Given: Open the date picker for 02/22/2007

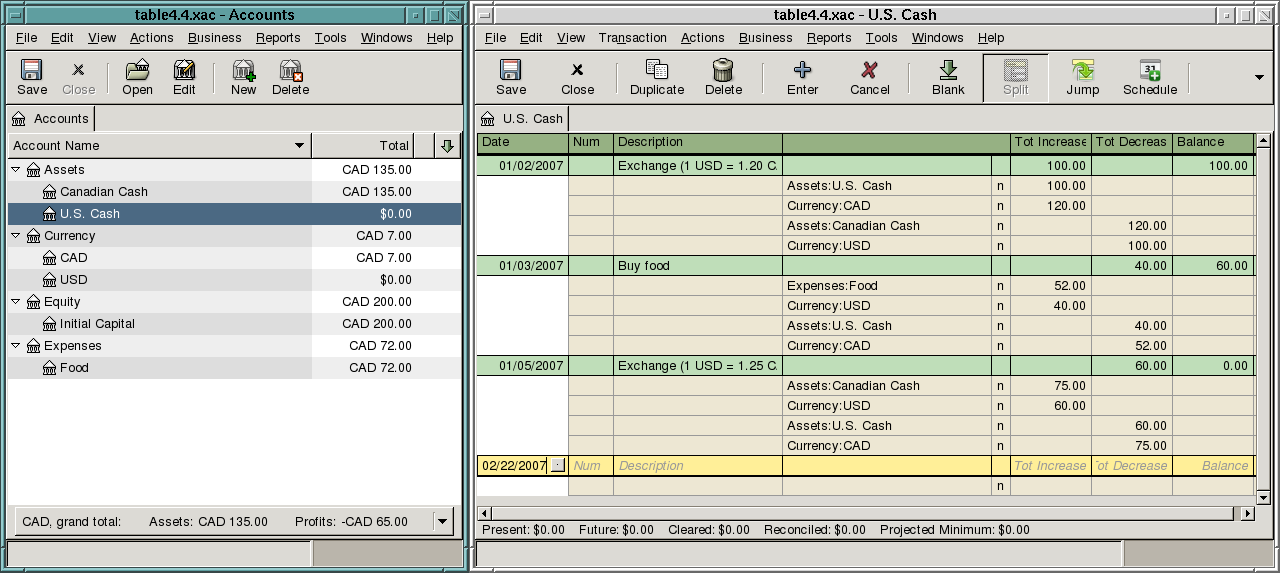Looking at the screenshot, I should click(x=557, y=466).
